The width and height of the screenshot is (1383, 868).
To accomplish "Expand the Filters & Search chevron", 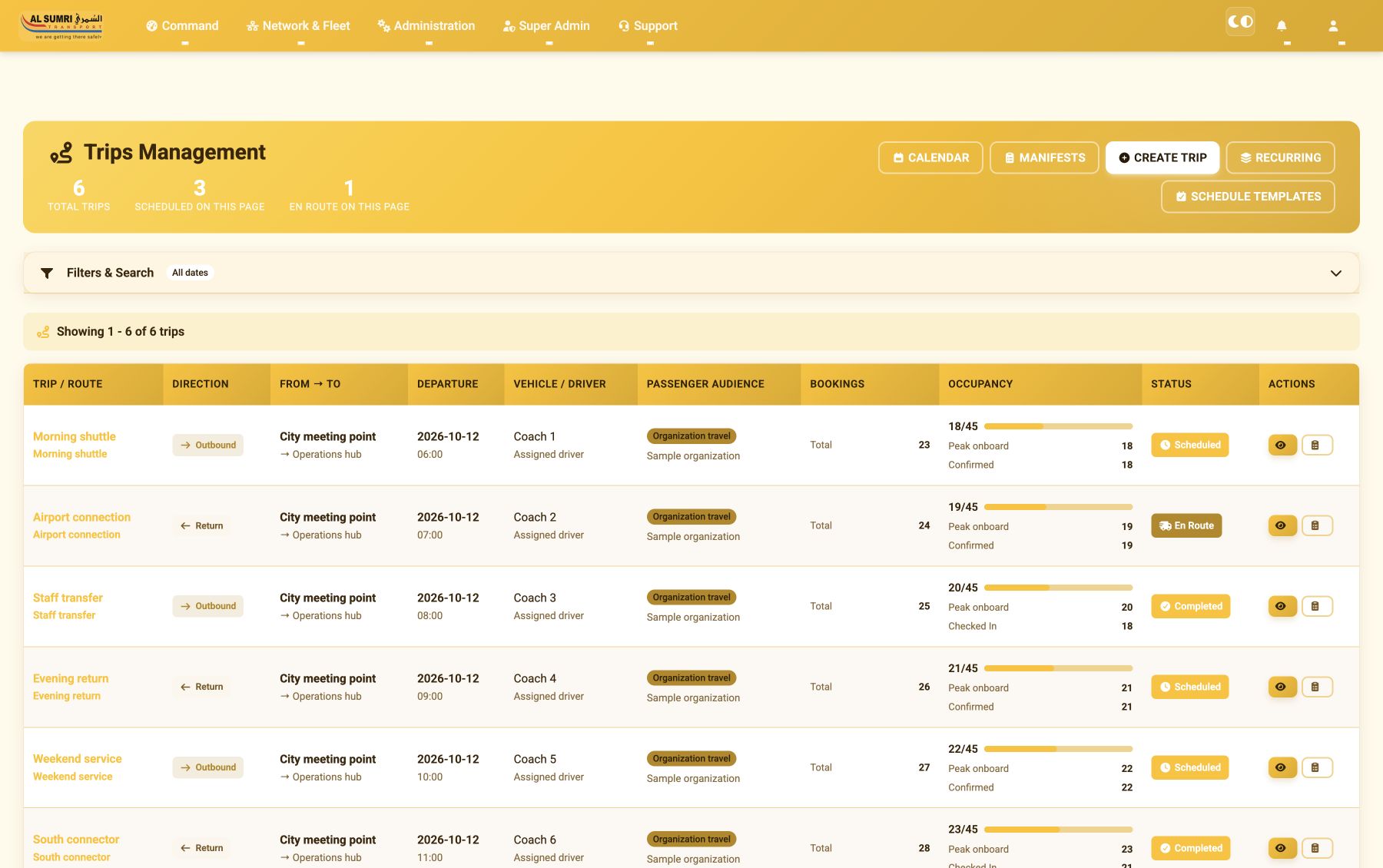I will click(1336, 273).
